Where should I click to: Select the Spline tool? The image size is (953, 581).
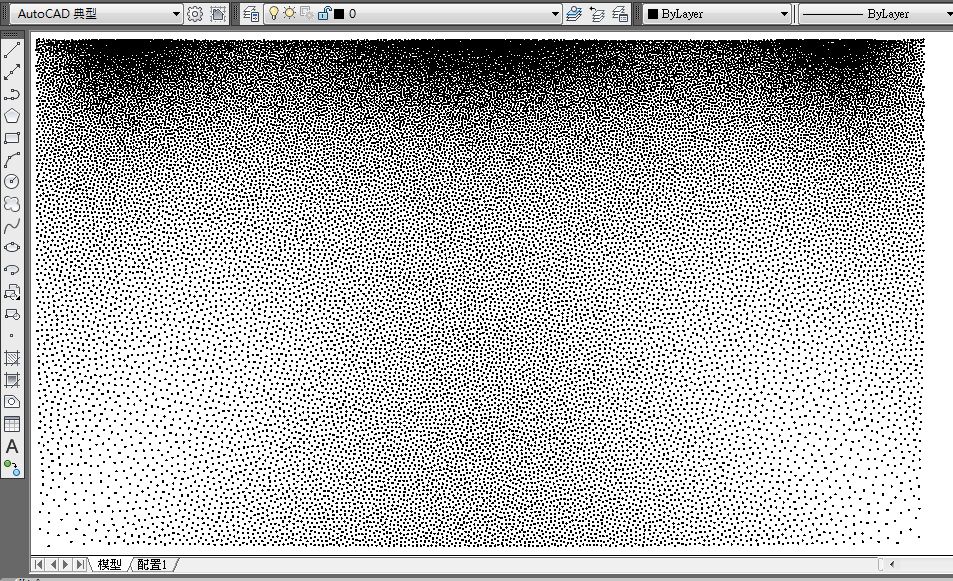click(12, 225)
